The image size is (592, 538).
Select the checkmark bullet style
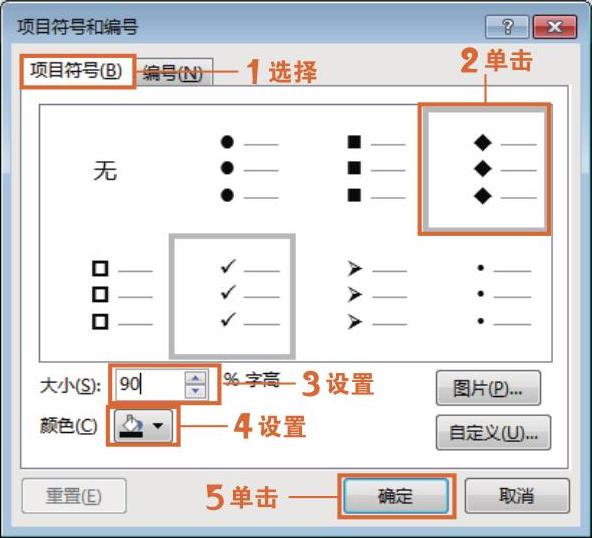point(232,296)
